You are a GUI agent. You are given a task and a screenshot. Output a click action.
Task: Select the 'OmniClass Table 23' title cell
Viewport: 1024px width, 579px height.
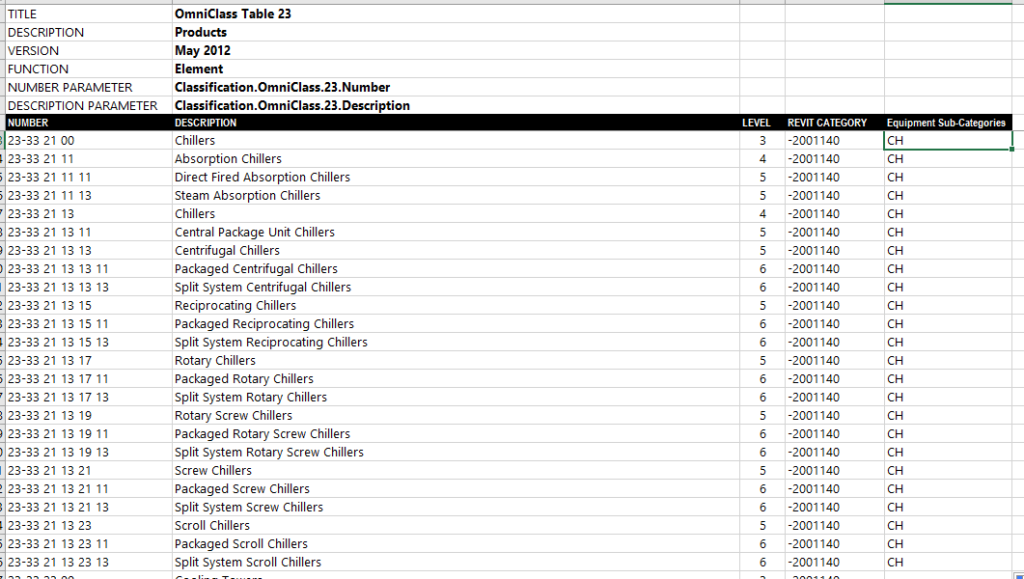click(456, 14)
